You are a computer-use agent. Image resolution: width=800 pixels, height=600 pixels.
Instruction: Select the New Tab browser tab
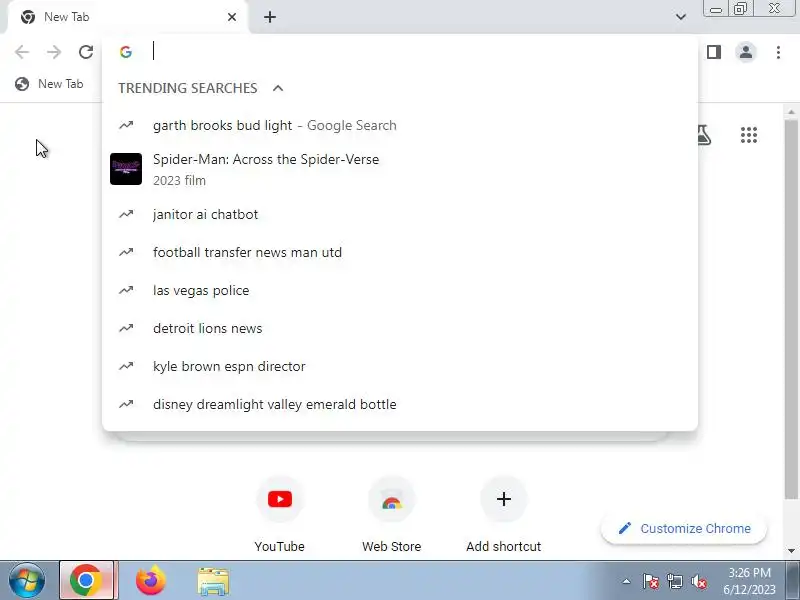click(128, 17)
